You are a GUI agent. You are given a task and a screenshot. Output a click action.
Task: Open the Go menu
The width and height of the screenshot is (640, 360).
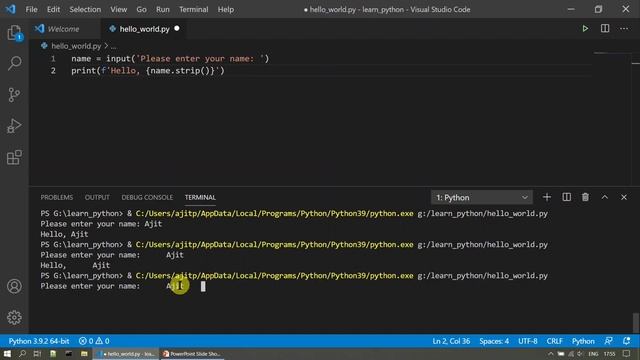pos(141,9)
